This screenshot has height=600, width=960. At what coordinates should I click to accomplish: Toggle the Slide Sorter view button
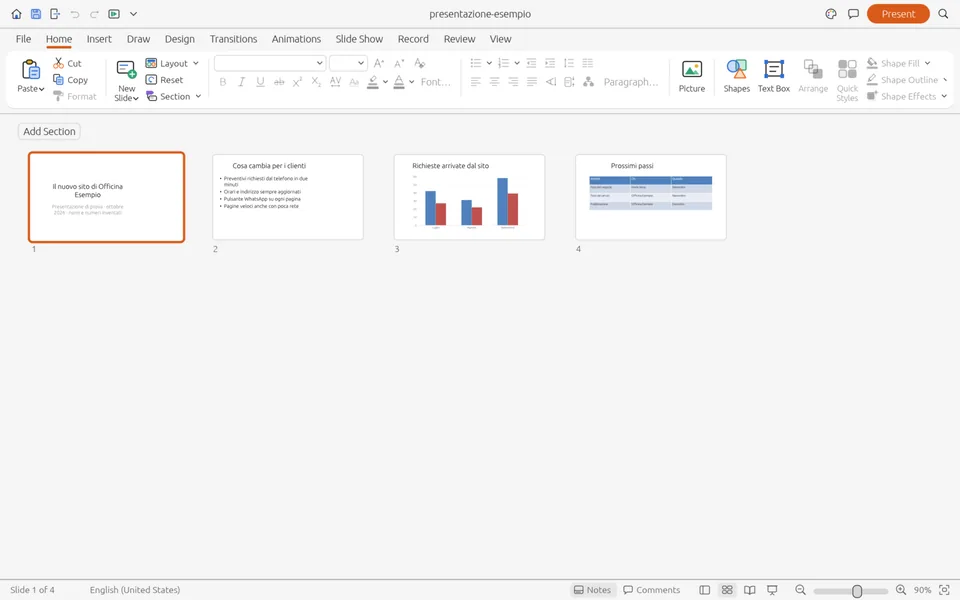(727, 590)
